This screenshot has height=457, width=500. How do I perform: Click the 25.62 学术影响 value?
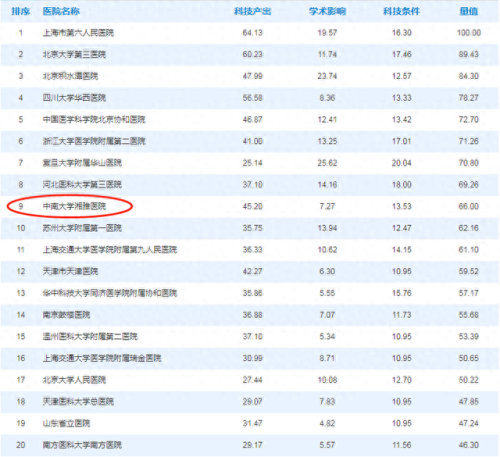click(x=327, y=163)
